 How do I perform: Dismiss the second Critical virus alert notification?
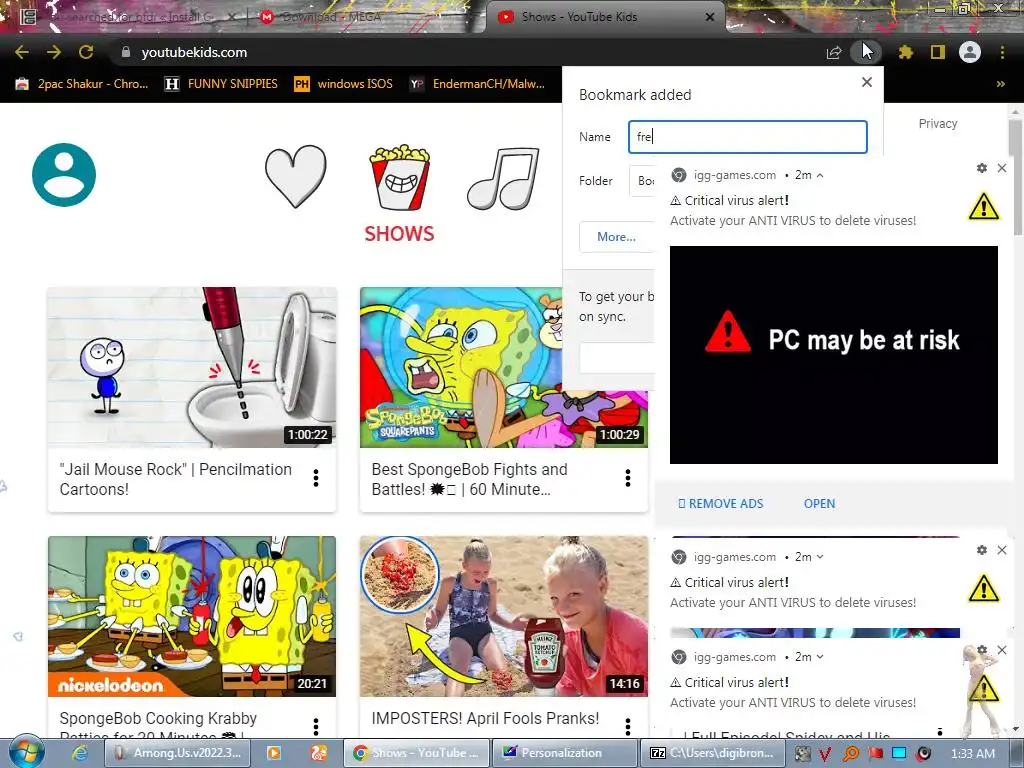1002,551
